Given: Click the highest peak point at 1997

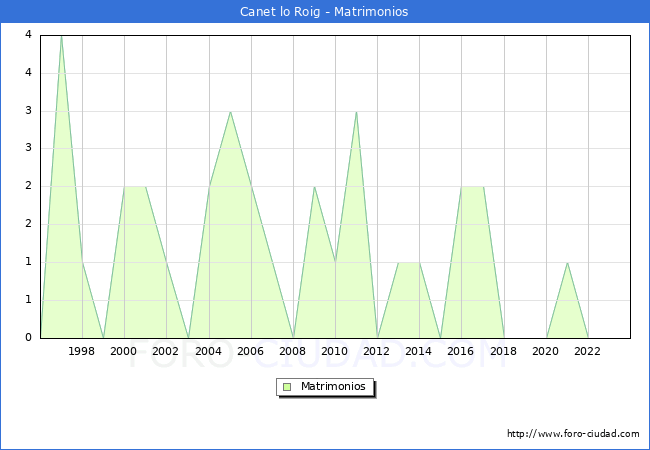Looking at the screenshot, I should tap(61, 36).
